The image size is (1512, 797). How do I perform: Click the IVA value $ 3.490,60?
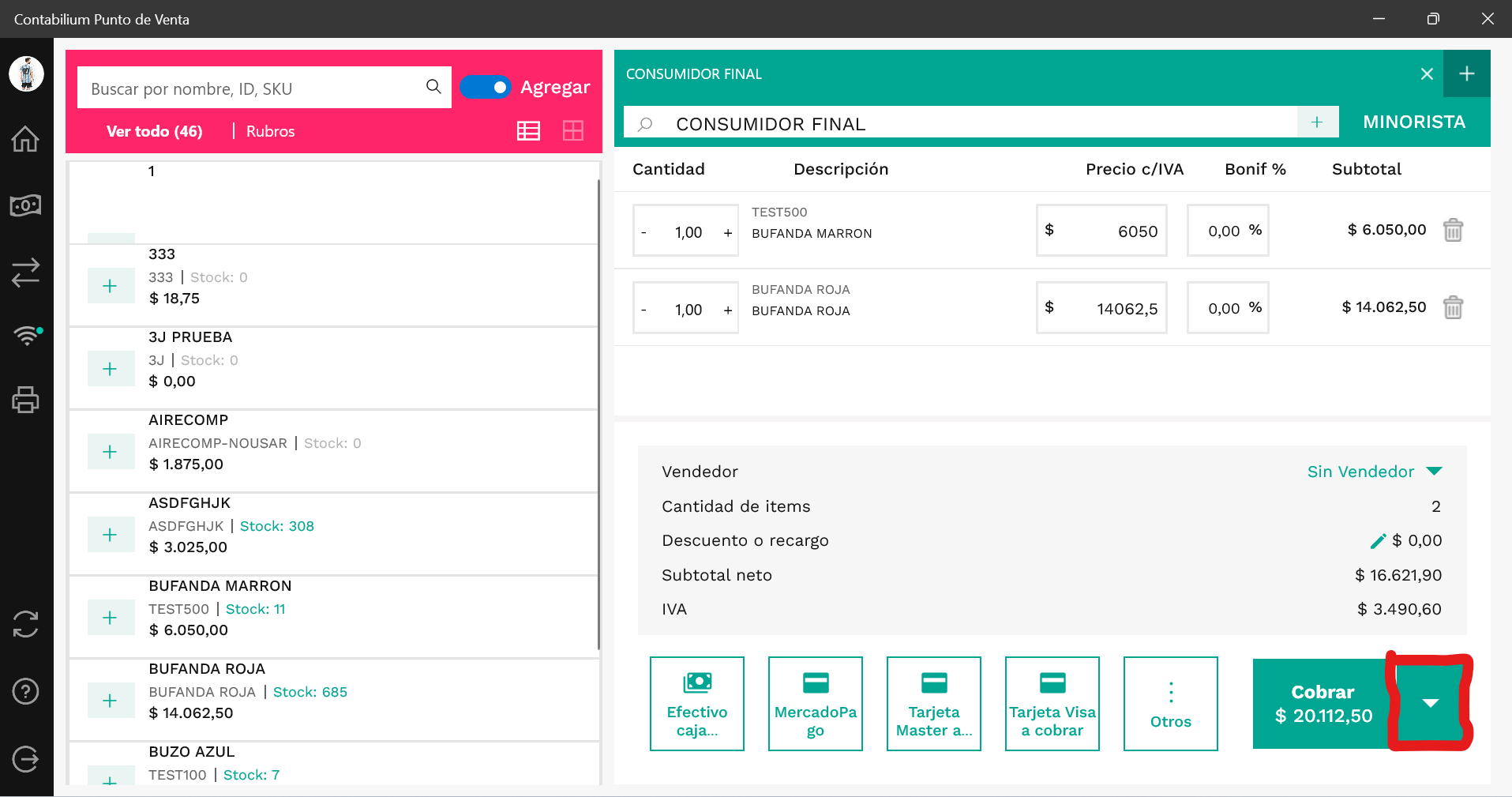[x=1399, y=609]
